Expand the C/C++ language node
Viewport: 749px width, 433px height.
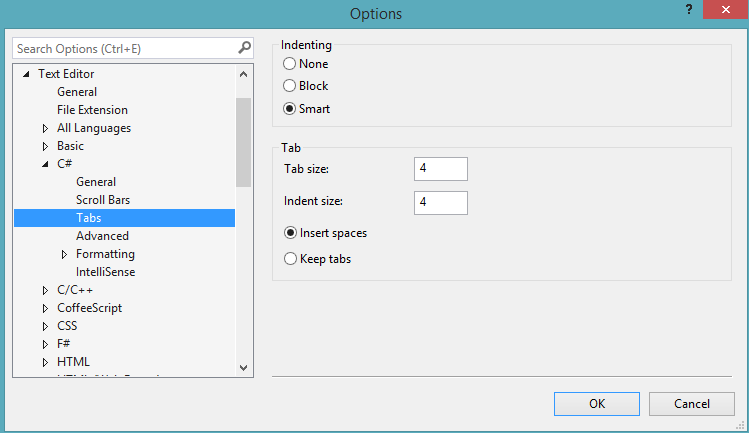pyautogui.click(x=45, y=290)
